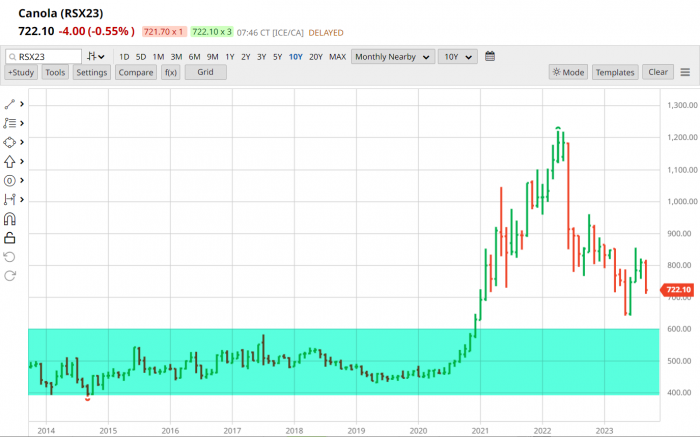700x437 pixels.
Task: Click the 2021 x-axis year label
Action: pos(480,431)
